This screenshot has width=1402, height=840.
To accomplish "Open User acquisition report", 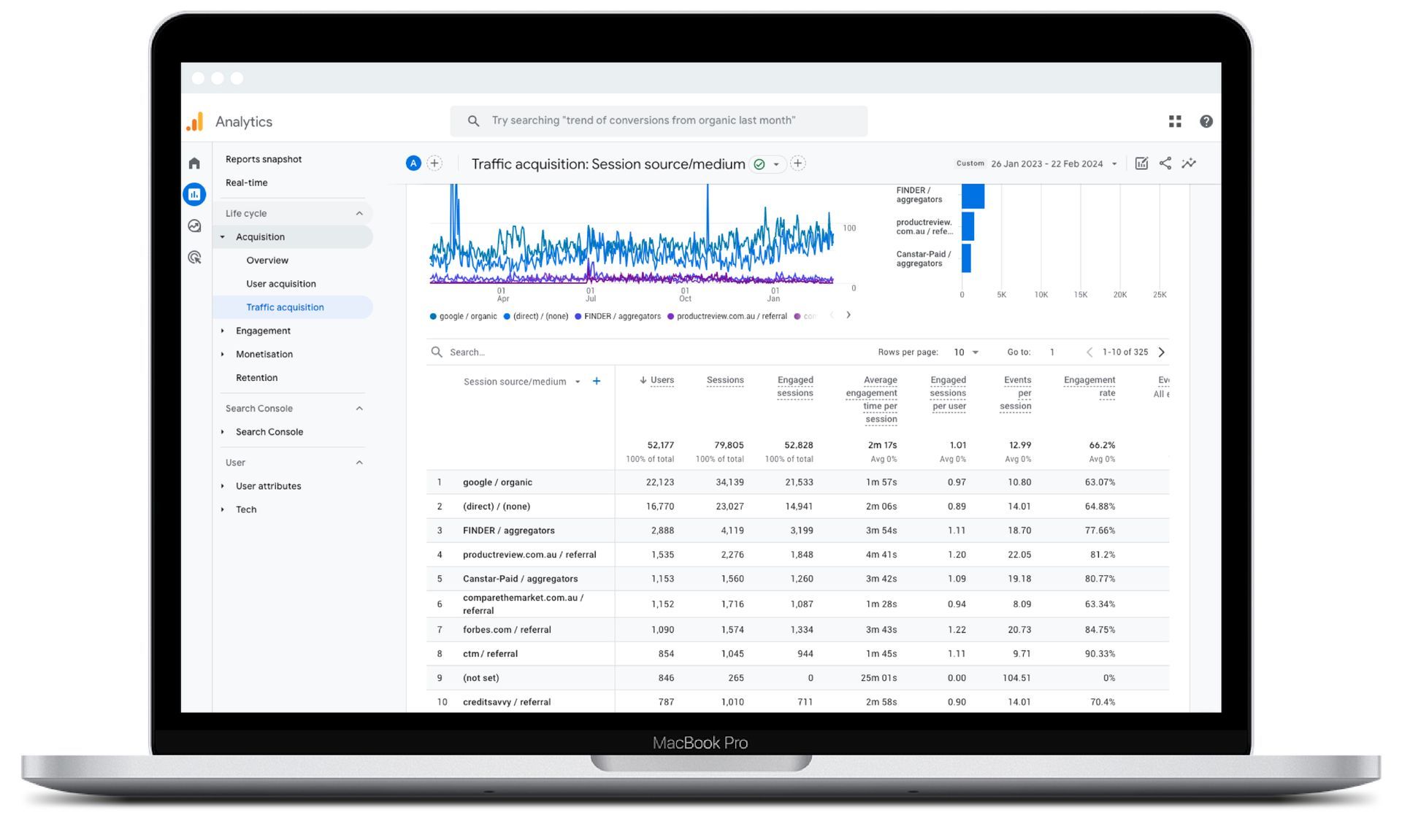I will click(x=281, y=284).
